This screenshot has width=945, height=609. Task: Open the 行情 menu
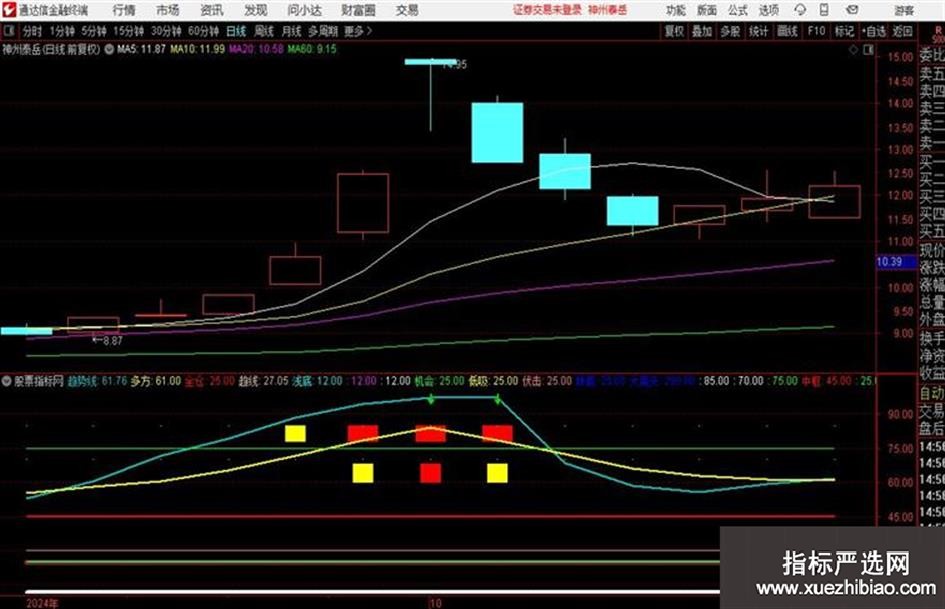pyautogui.click(x=124, y=10)
